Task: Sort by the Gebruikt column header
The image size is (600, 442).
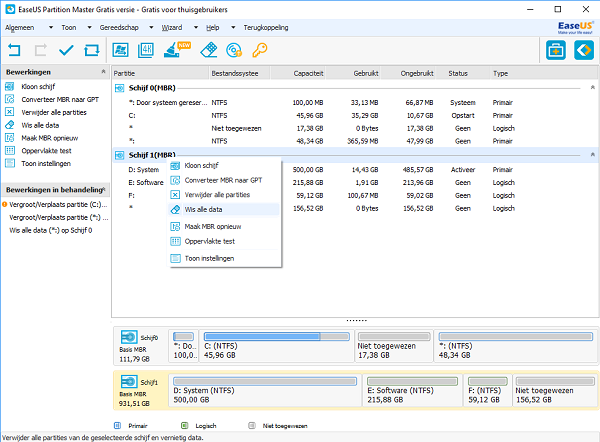Action: [353, 73]
